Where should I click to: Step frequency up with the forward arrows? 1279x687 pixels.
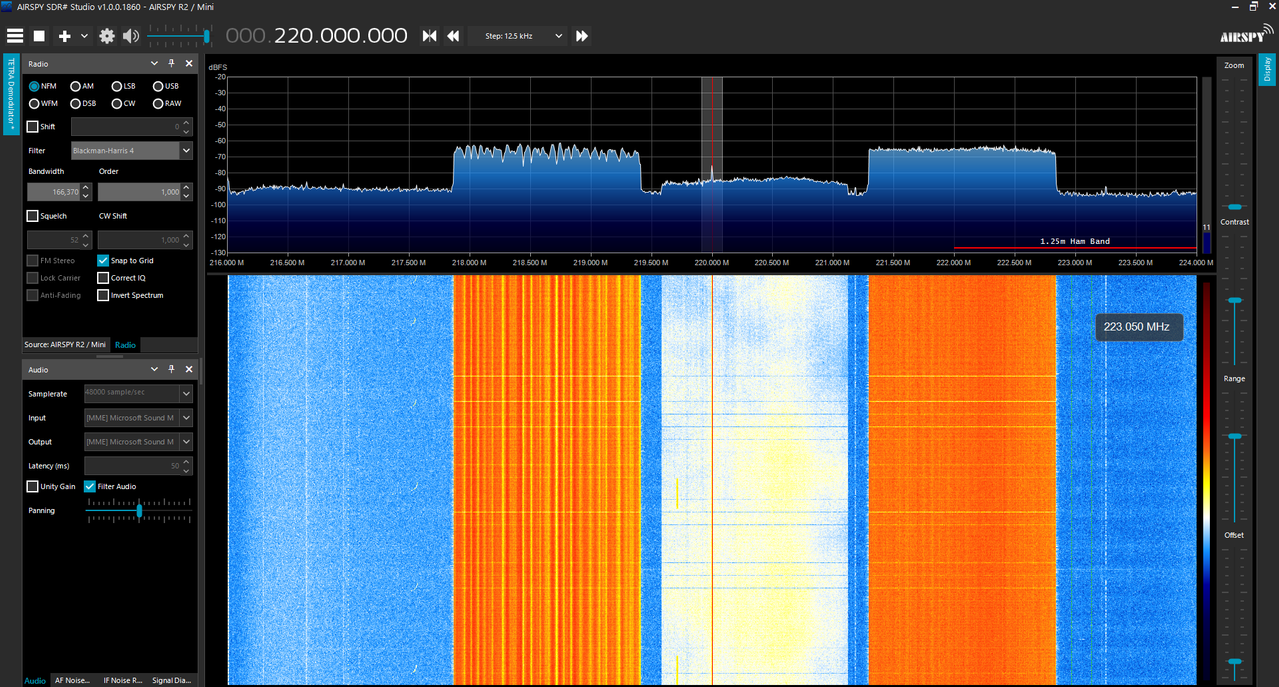point(581,36)
